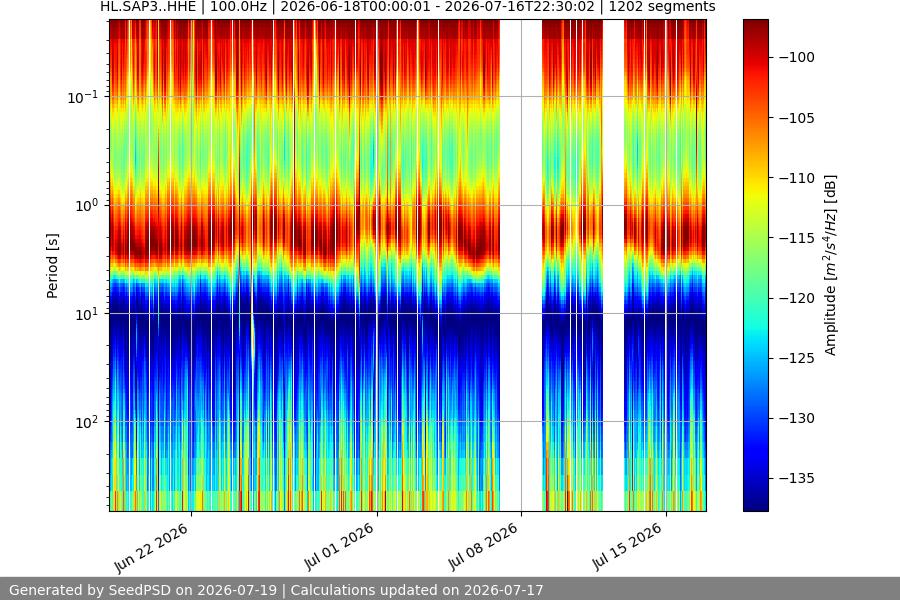Viewport: 900px width, 600px height.
Task: Click 'Calculations updated on 2026-07-17' footer text
Action: [417, 590]
